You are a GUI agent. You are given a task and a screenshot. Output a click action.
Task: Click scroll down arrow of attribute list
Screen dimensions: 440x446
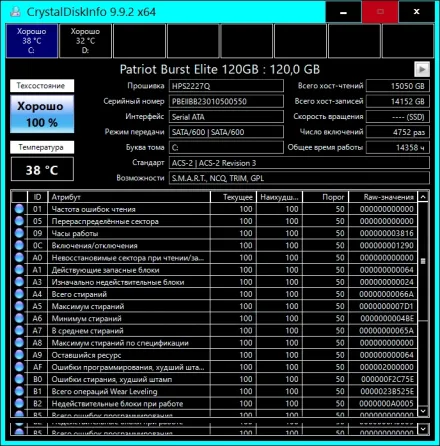click(423, 411)
